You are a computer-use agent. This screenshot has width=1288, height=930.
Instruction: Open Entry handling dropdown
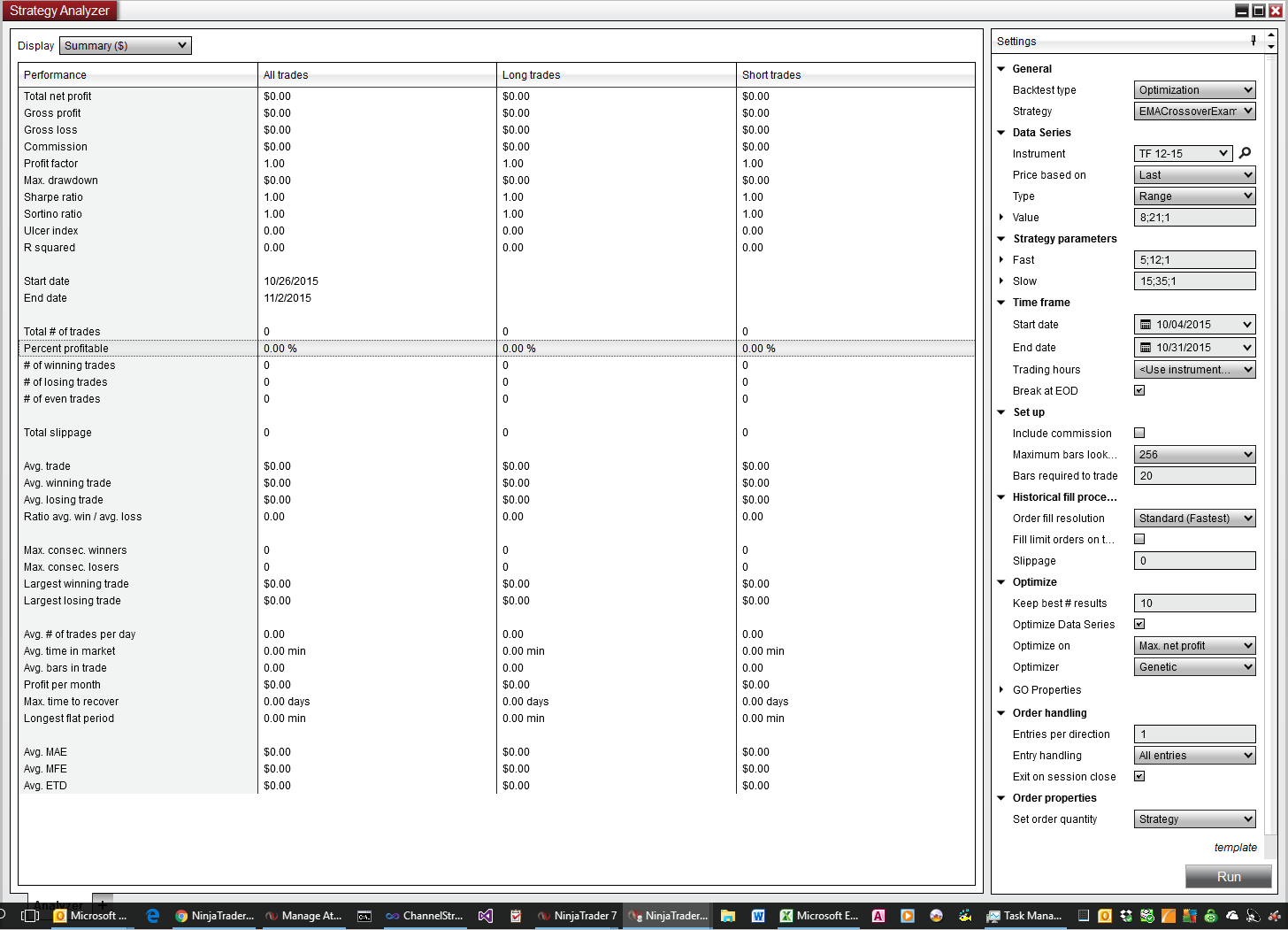coord(1194,755)
